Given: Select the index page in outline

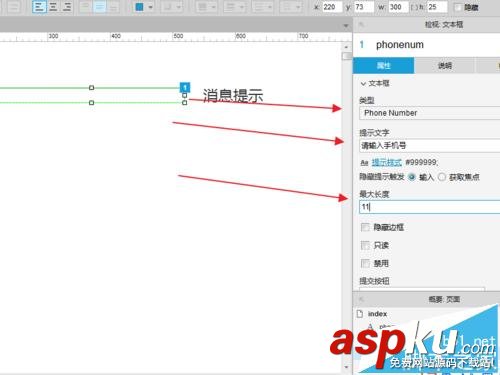Looking at the screenshot, I should [377, 314].
